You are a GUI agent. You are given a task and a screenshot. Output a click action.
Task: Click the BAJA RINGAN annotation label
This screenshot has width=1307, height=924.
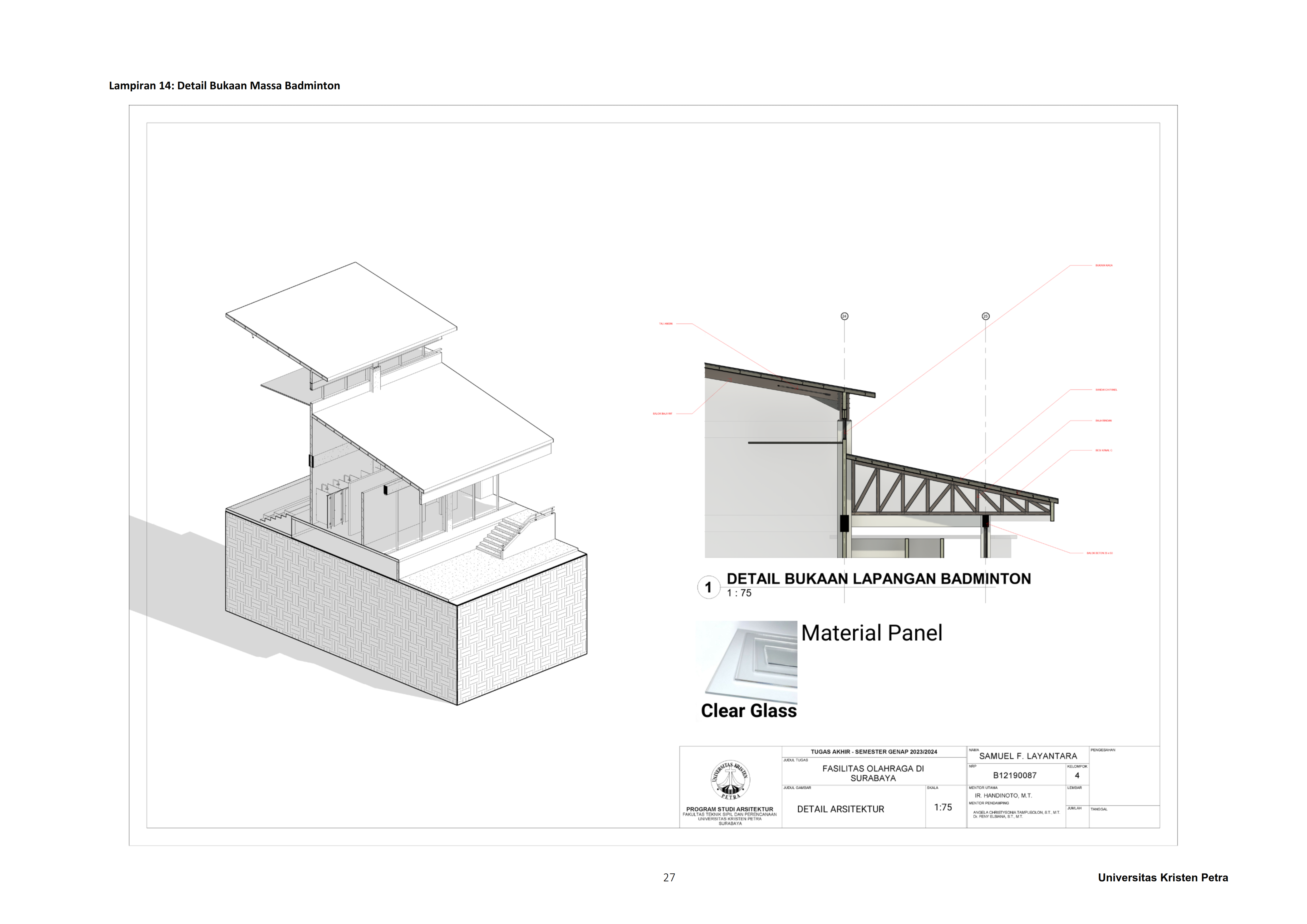point(1103,421)
